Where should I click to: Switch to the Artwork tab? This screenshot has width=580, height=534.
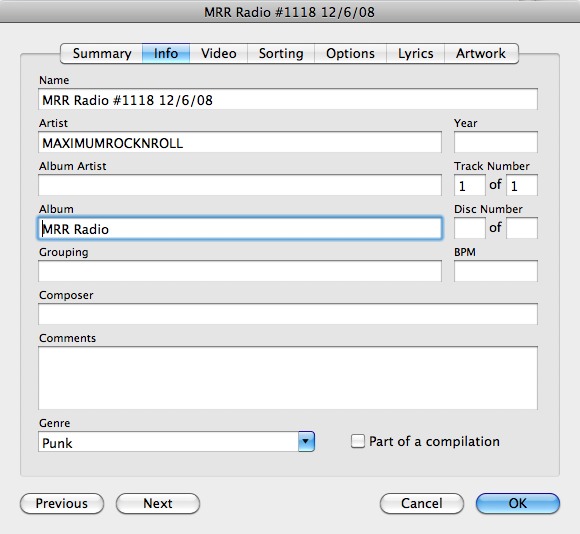point(481,53)
